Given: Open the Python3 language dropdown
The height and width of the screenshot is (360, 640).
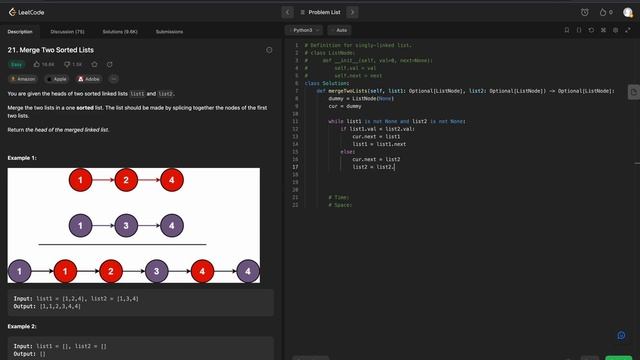Looking at the screenshot, I should click(304, 30).
